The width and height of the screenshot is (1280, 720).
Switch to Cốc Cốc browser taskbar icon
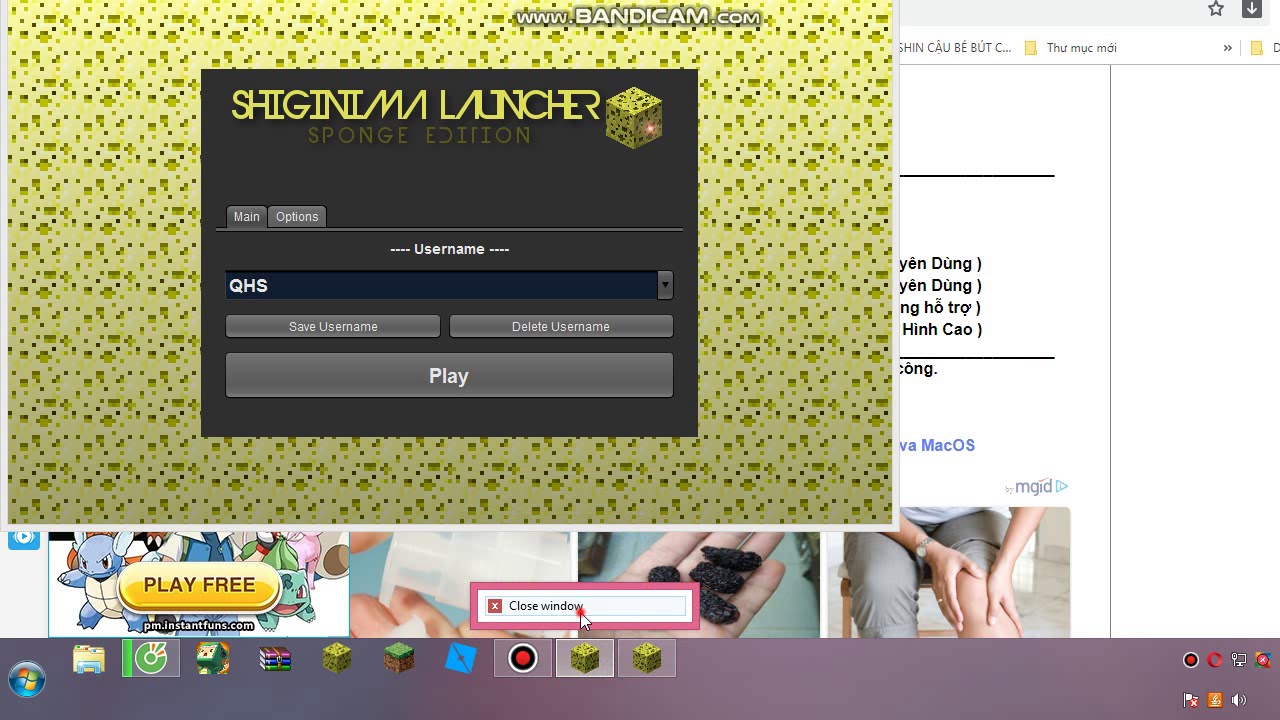pos(151,659)
